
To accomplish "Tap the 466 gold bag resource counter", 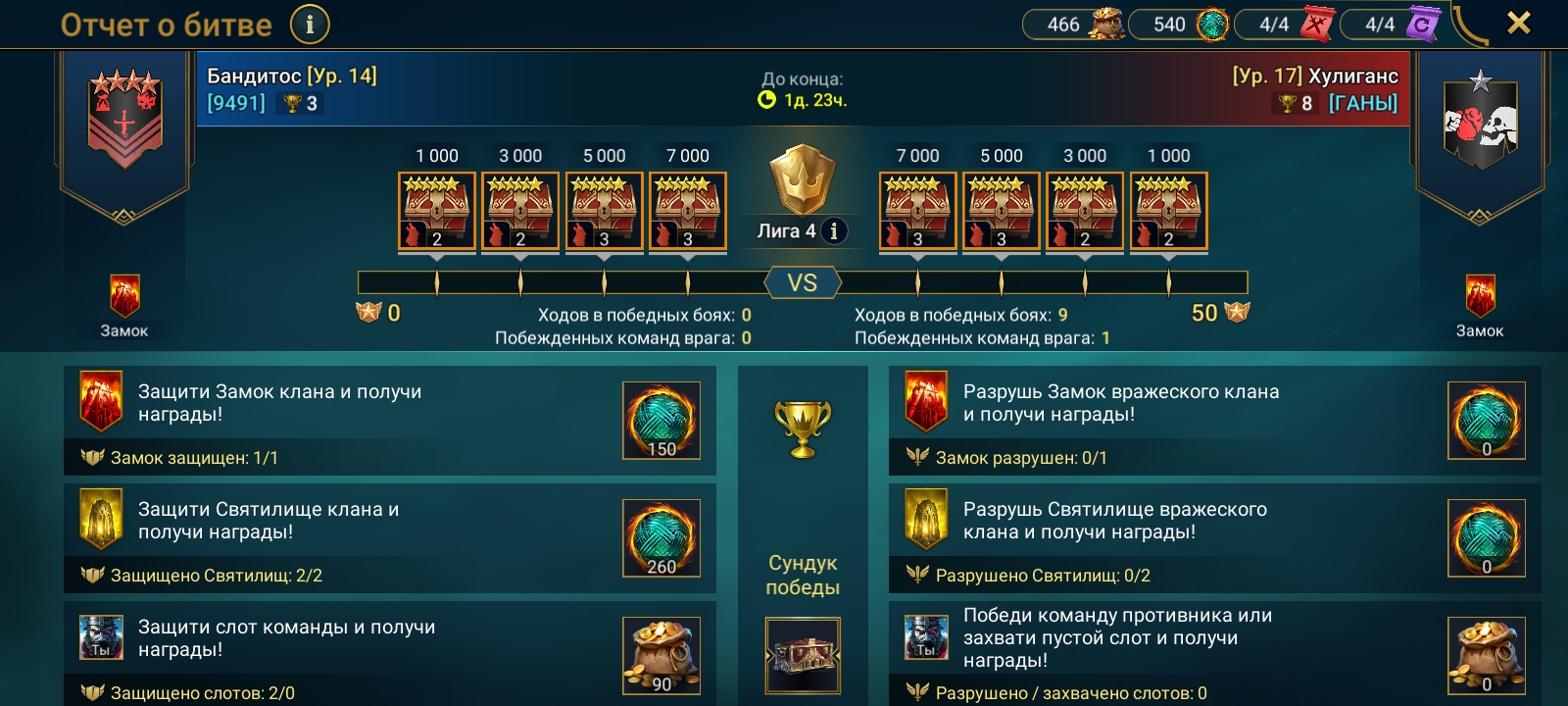I will pos(1074,24).
